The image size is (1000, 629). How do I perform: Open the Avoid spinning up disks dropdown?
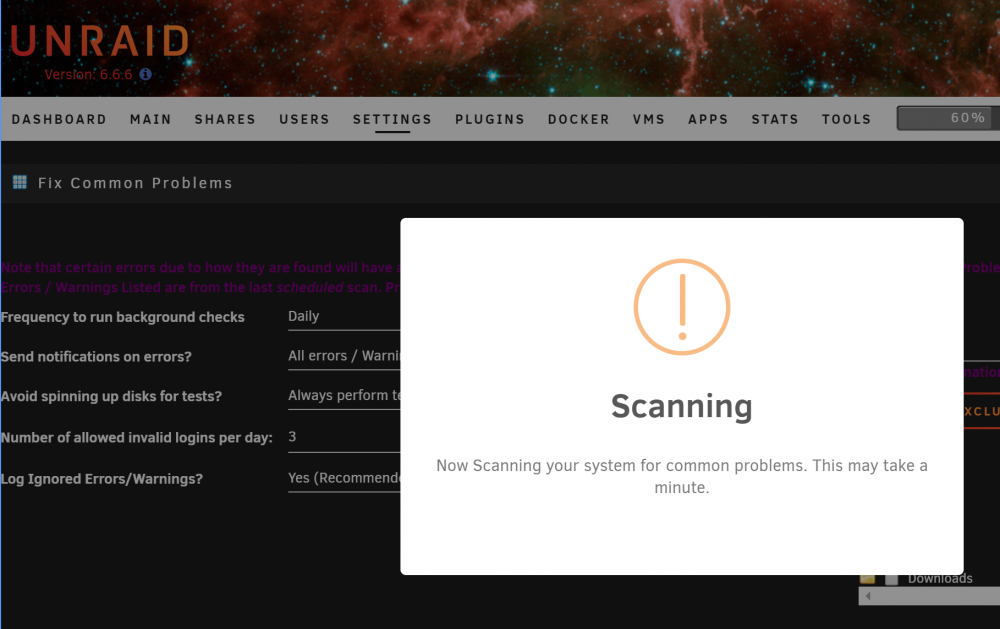click(x=344, y=396)
